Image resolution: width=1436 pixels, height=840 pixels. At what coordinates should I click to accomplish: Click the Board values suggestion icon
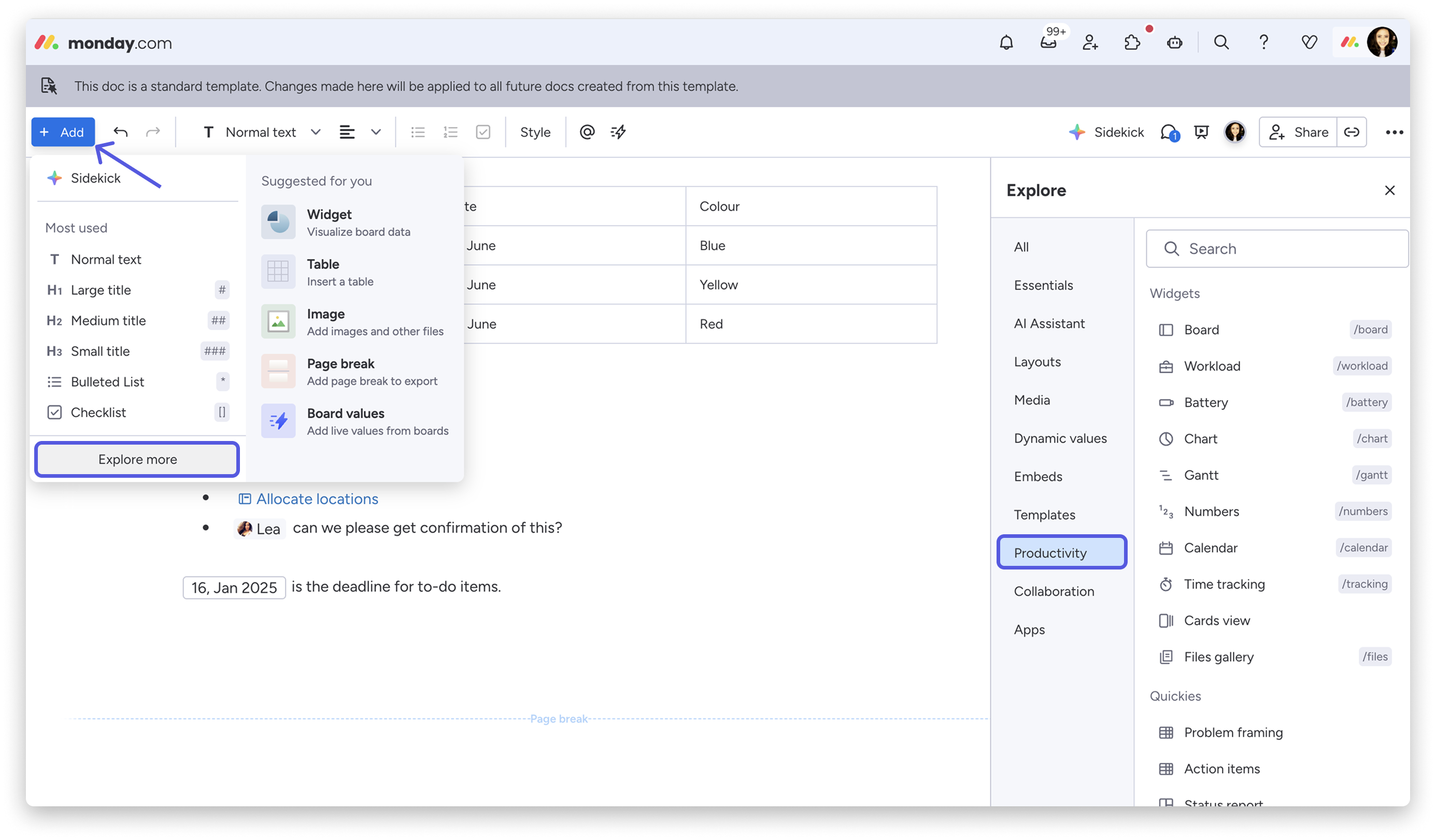(278, 421)
